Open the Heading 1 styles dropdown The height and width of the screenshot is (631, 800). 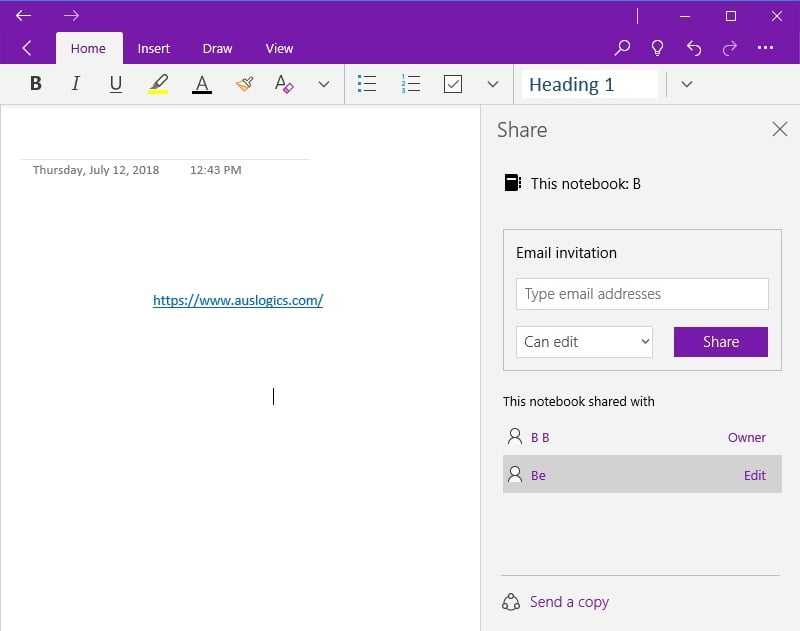click(686, 84)
